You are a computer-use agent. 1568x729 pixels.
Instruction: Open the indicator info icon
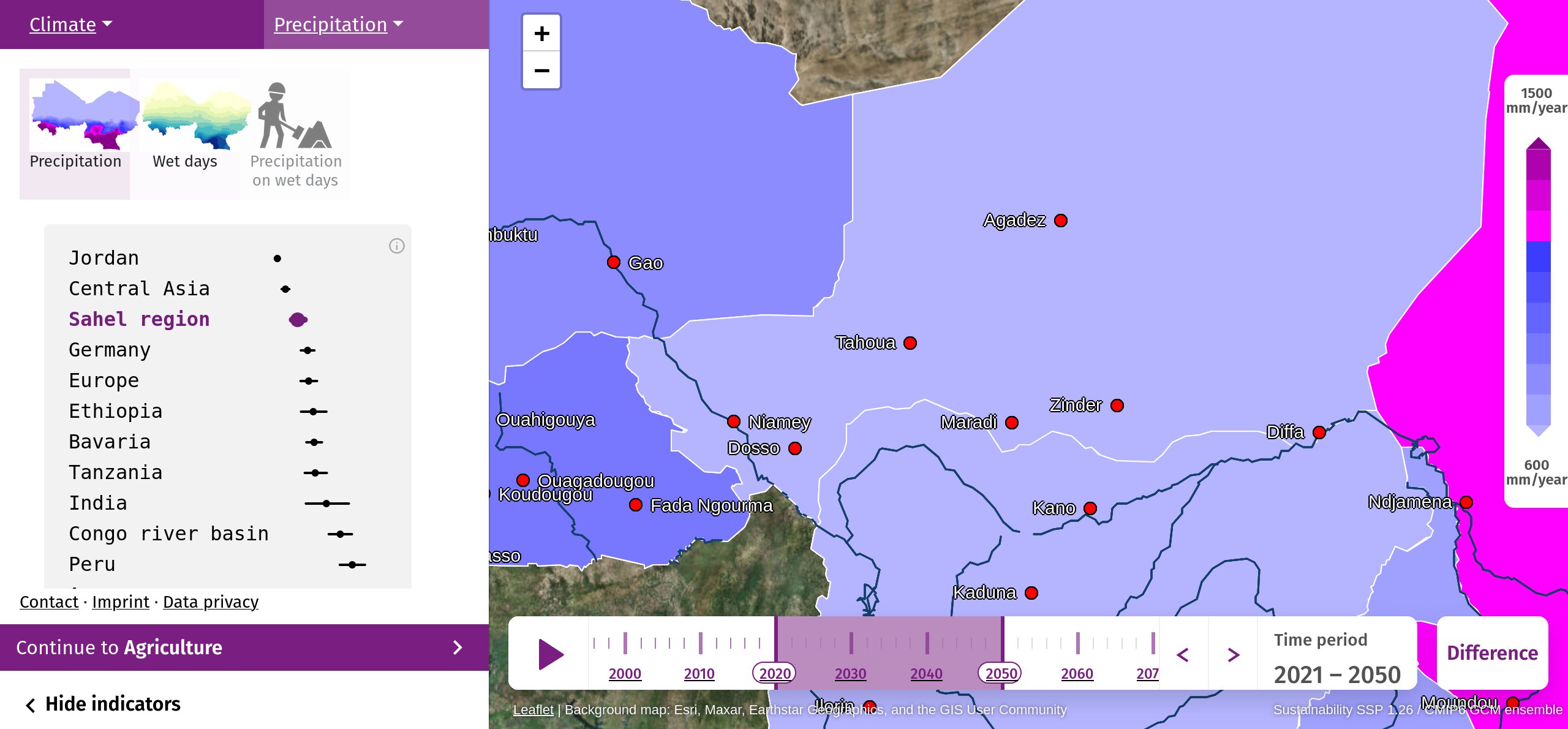coord(397,246)
